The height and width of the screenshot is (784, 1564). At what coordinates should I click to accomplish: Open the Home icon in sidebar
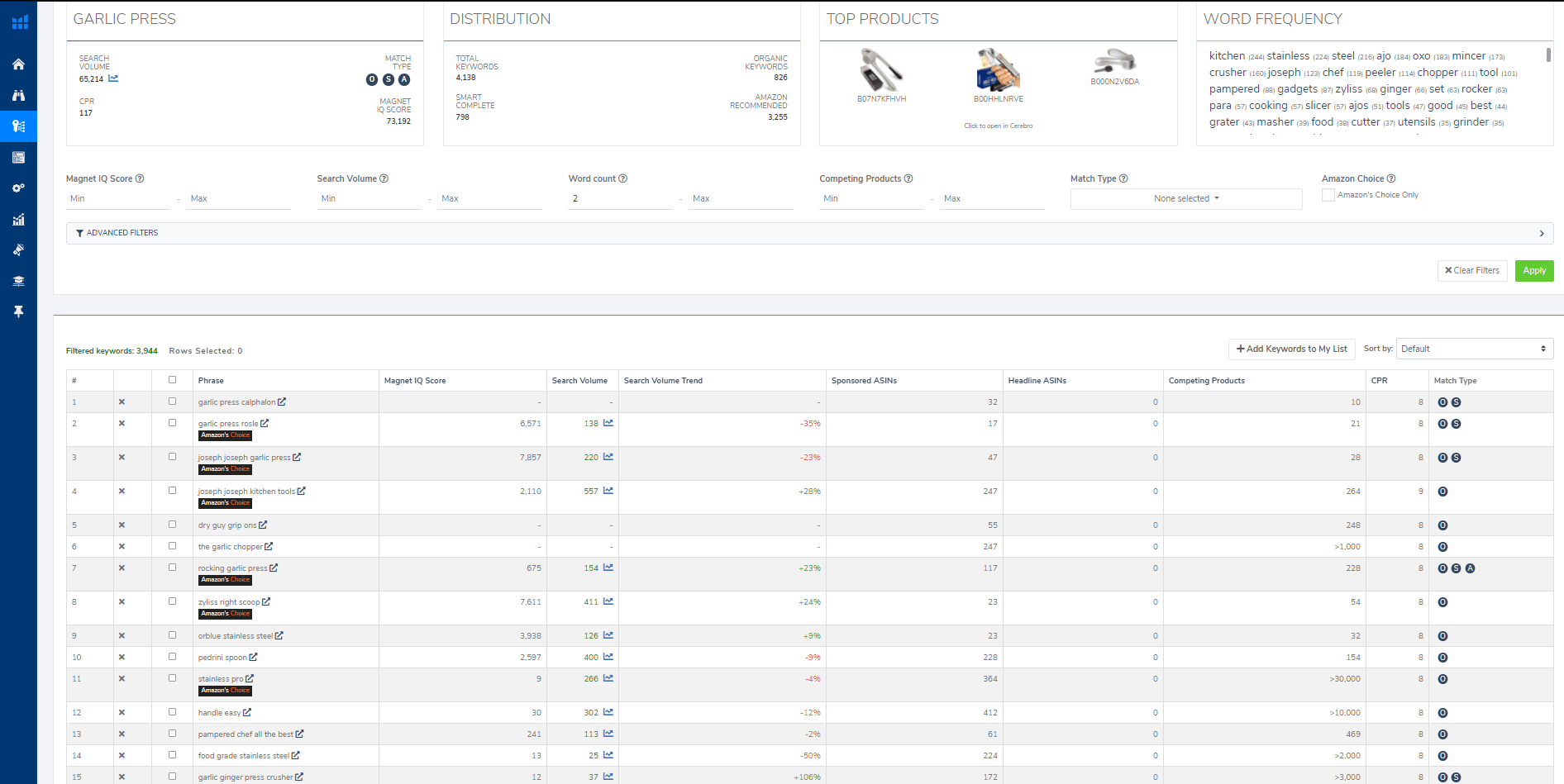[x=18, y=64]
